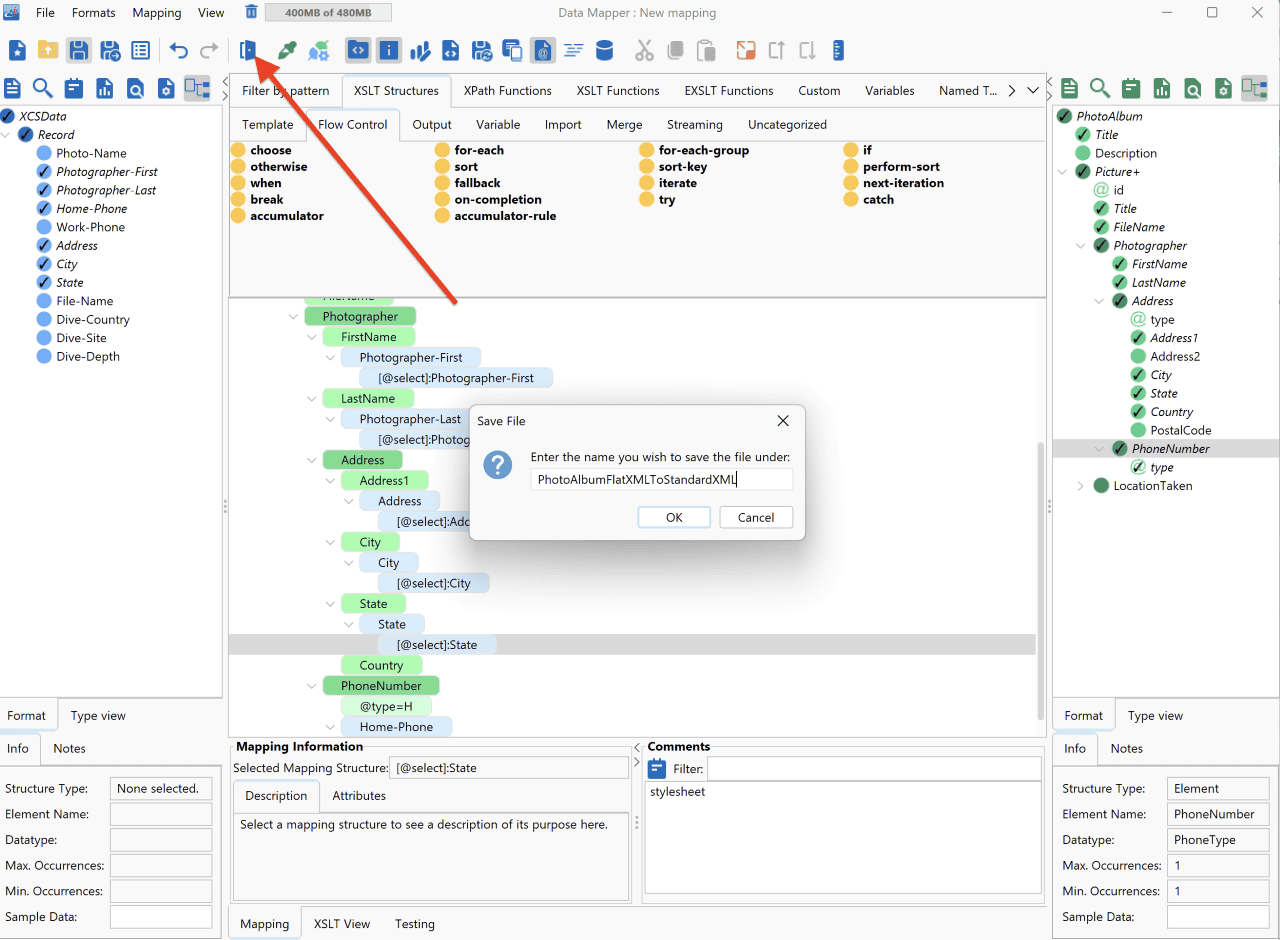Click the Redo arrow icon
Viewport: 1280px width, 940px height.
209,50
